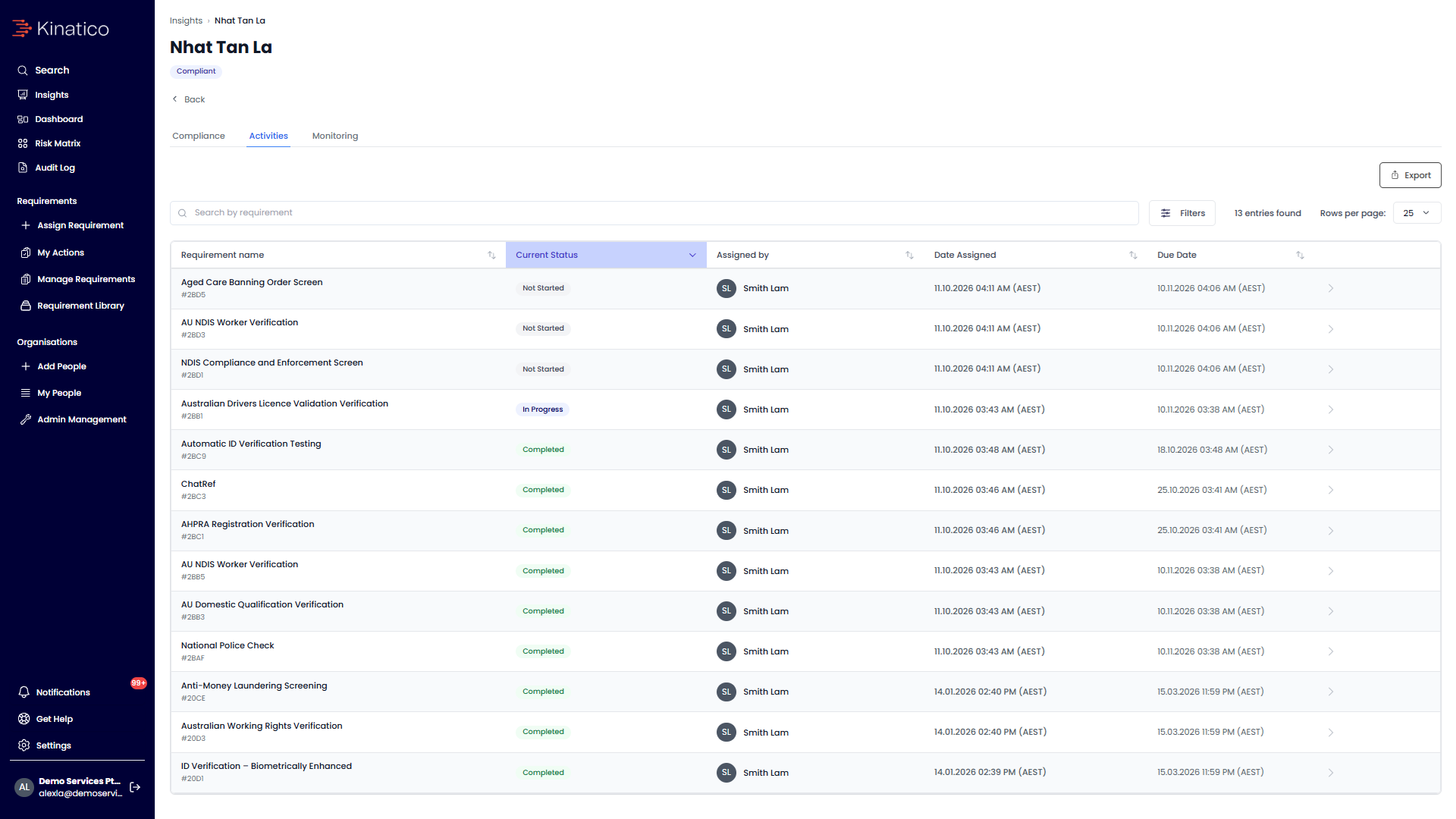Open Manage Requirements
1456x819 pixels.
(x=77, y=279)
